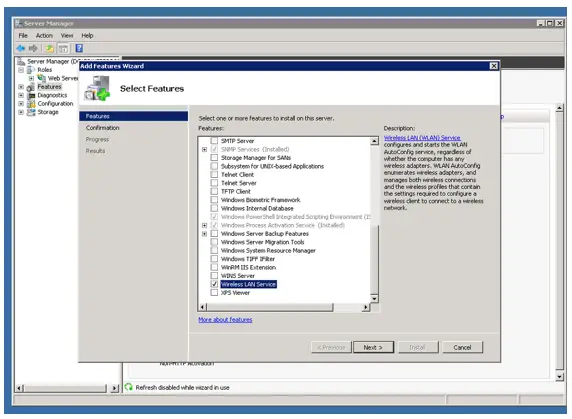Check Windows Biometric Framework

(x=214, y=200)
